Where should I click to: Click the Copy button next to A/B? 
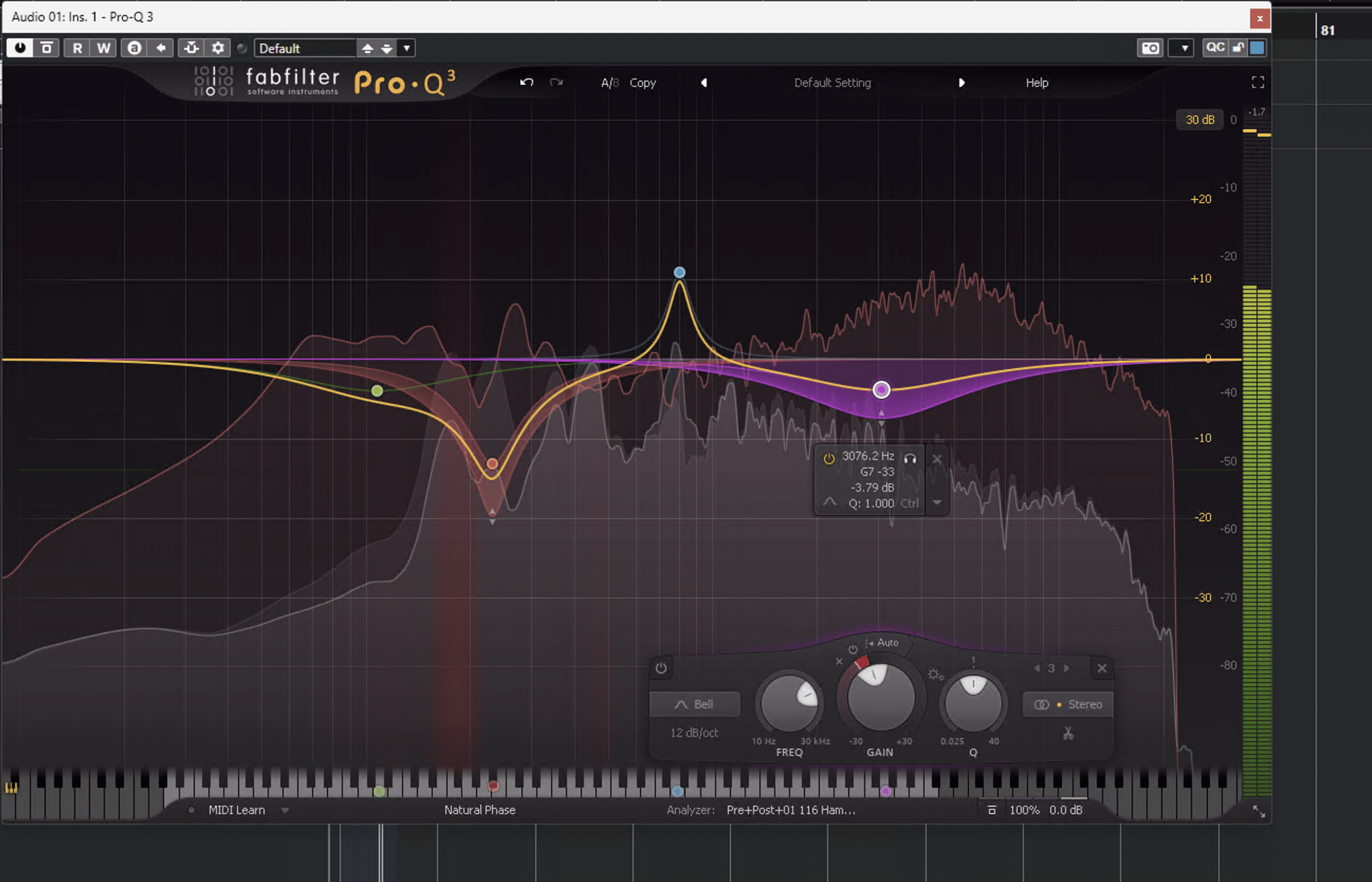[643, 83]
